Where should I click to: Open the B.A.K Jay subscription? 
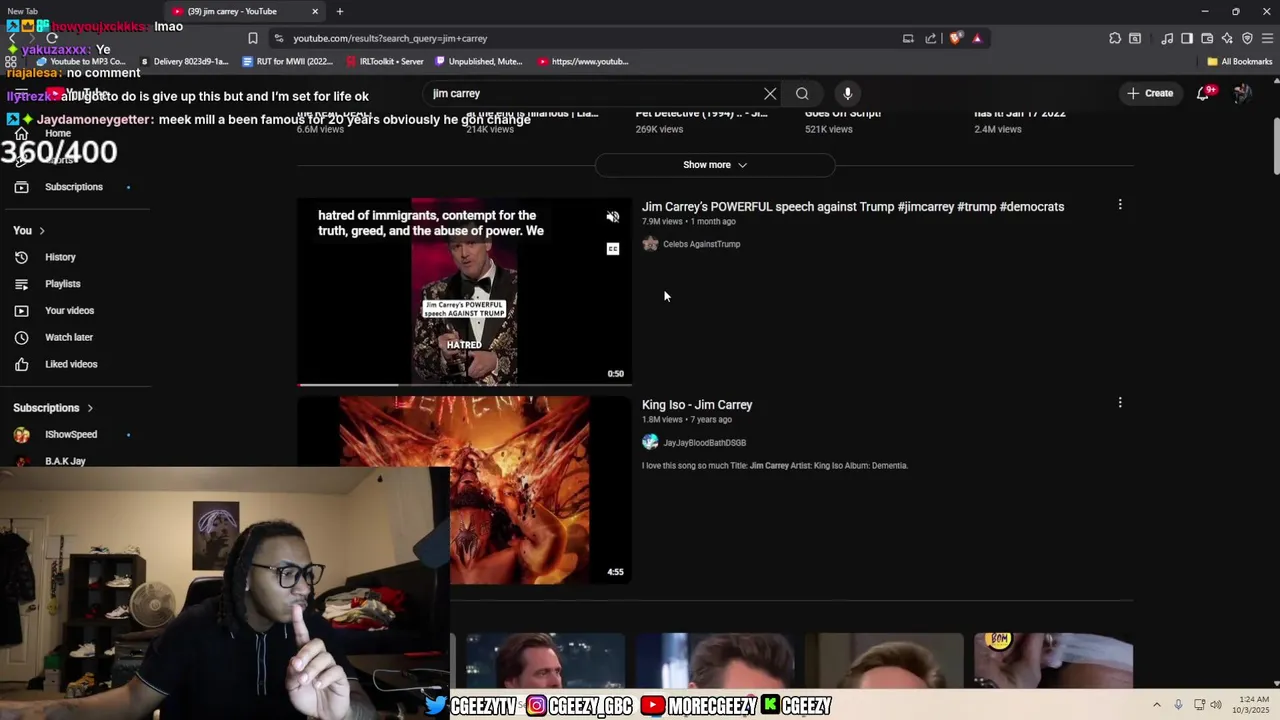point(65,461)
